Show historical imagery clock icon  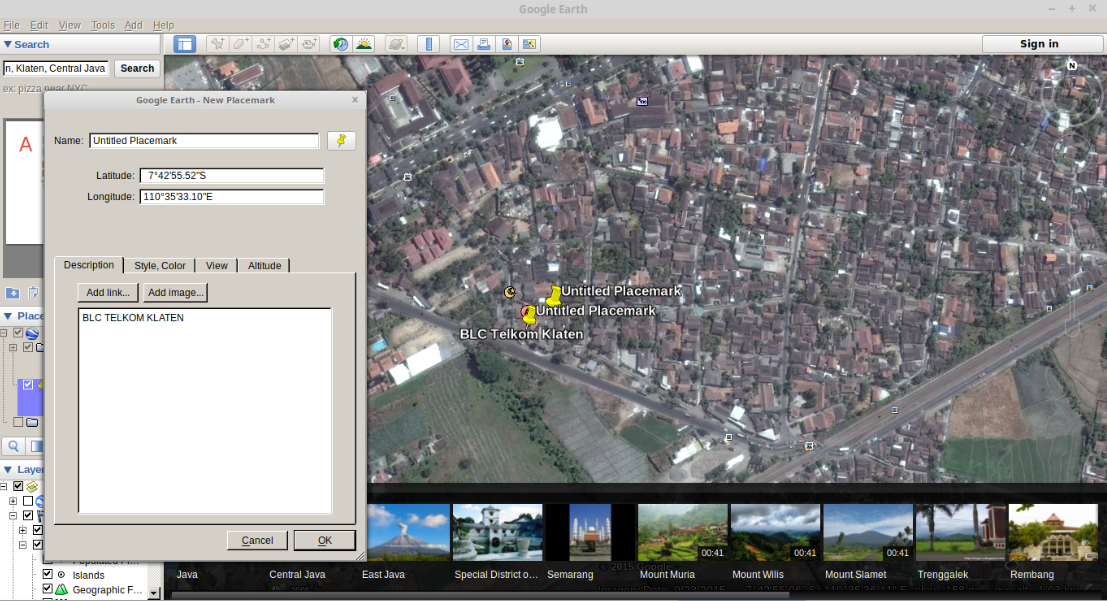340,44
